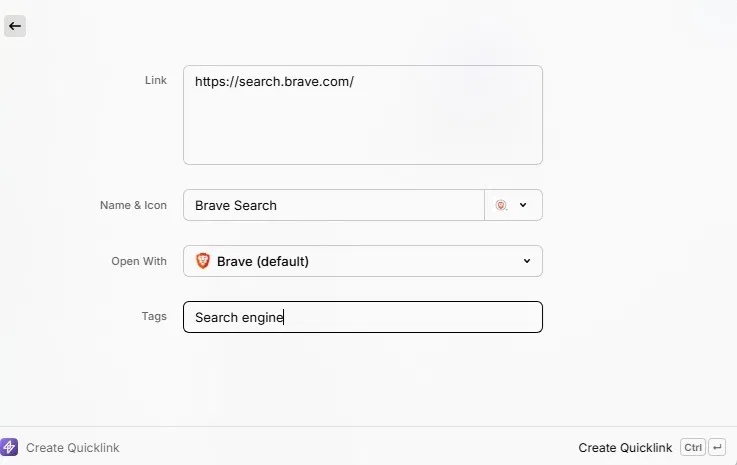Click the https://search.brave.com/ URL text
Image resolution: width=737 pixels, height=465 pixels.
coord(274,82)
